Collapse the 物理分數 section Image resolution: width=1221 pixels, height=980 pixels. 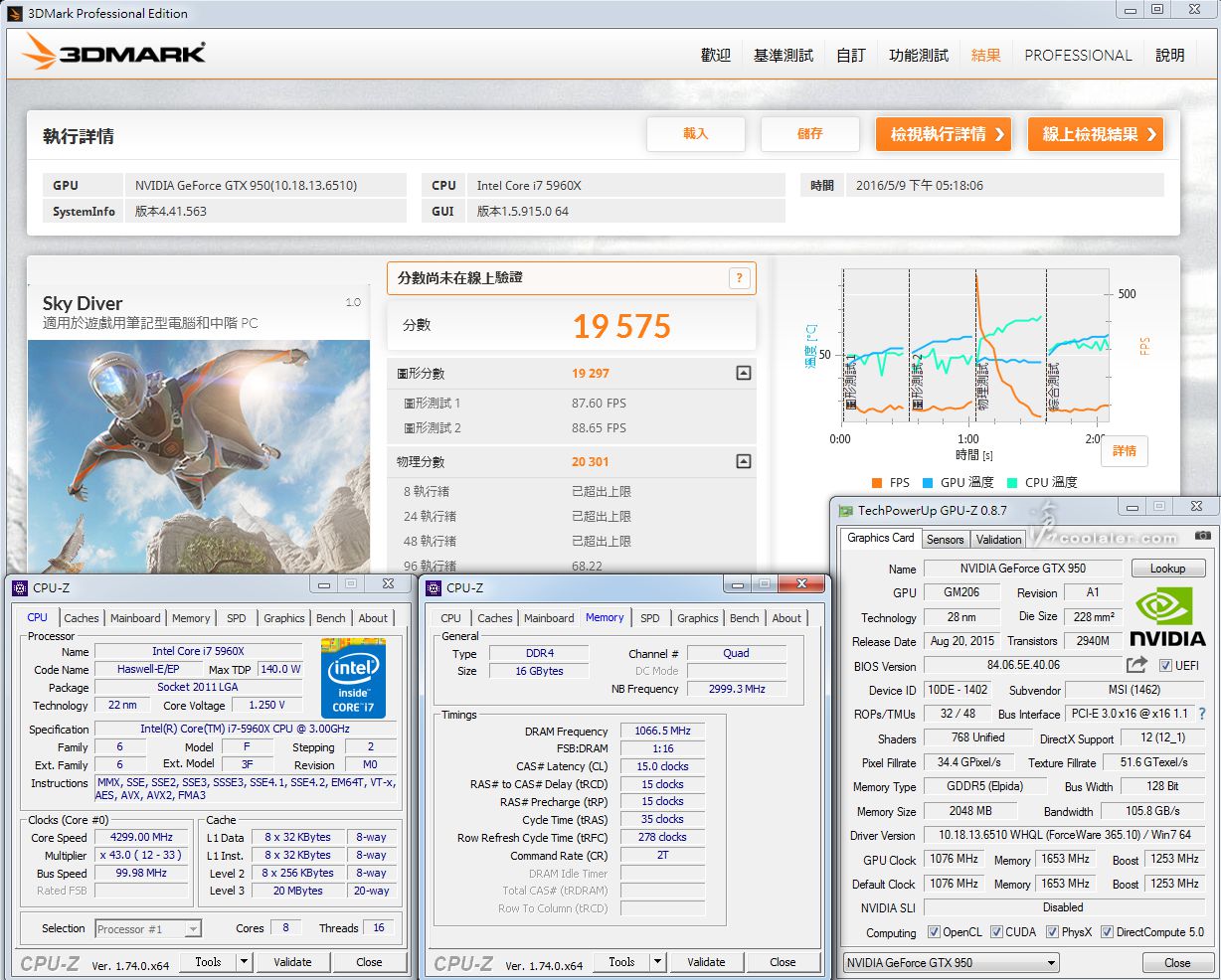click(743, 462)
